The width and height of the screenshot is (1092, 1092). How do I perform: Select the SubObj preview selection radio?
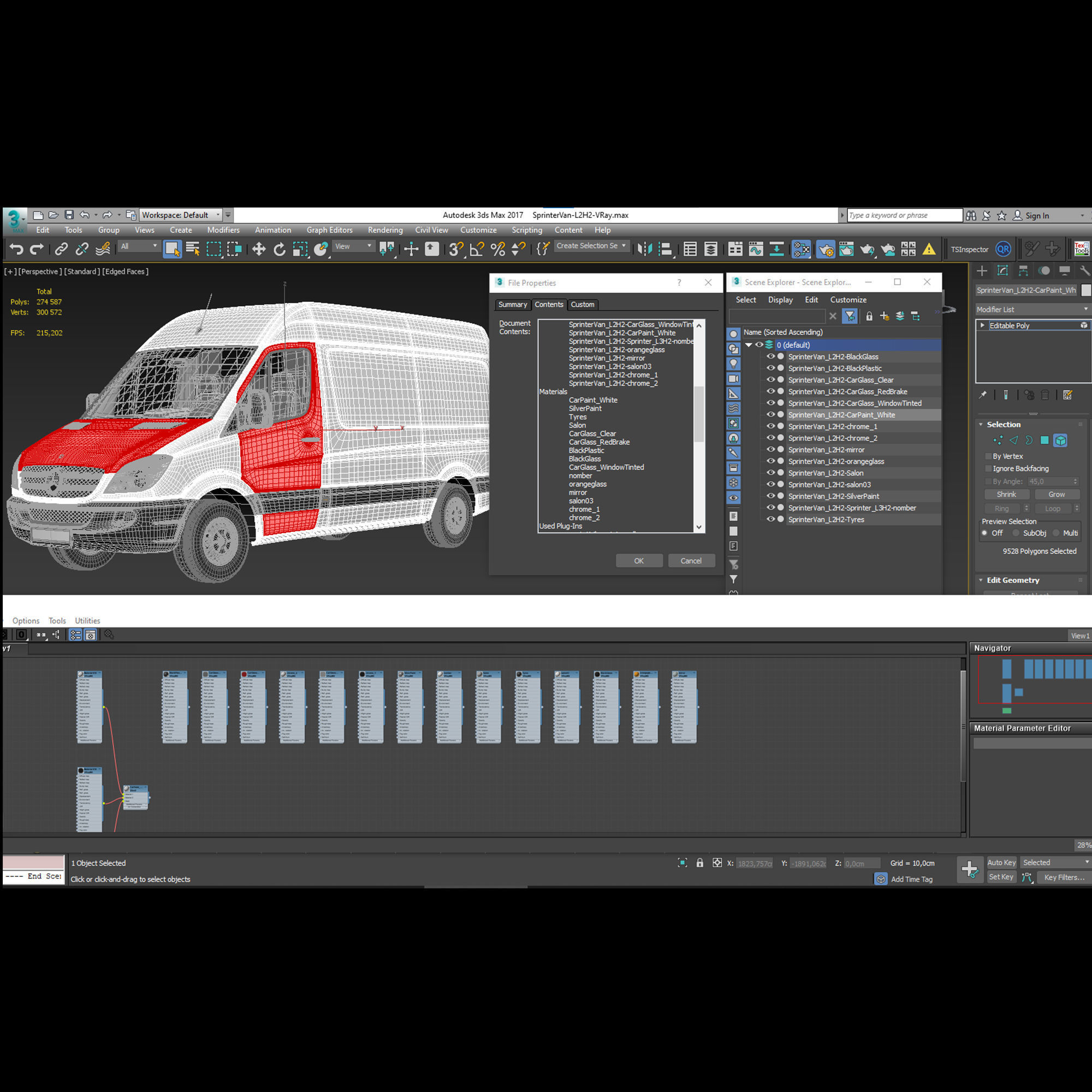pos(1016,533)
